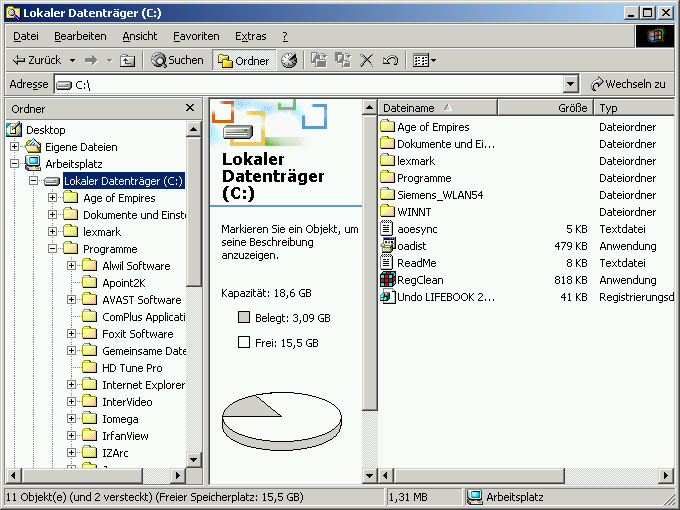Screen dimensions: 680x510
Task: Select Dokumente und Ei... folder icon in list
Action: click(x=387, y=144)
